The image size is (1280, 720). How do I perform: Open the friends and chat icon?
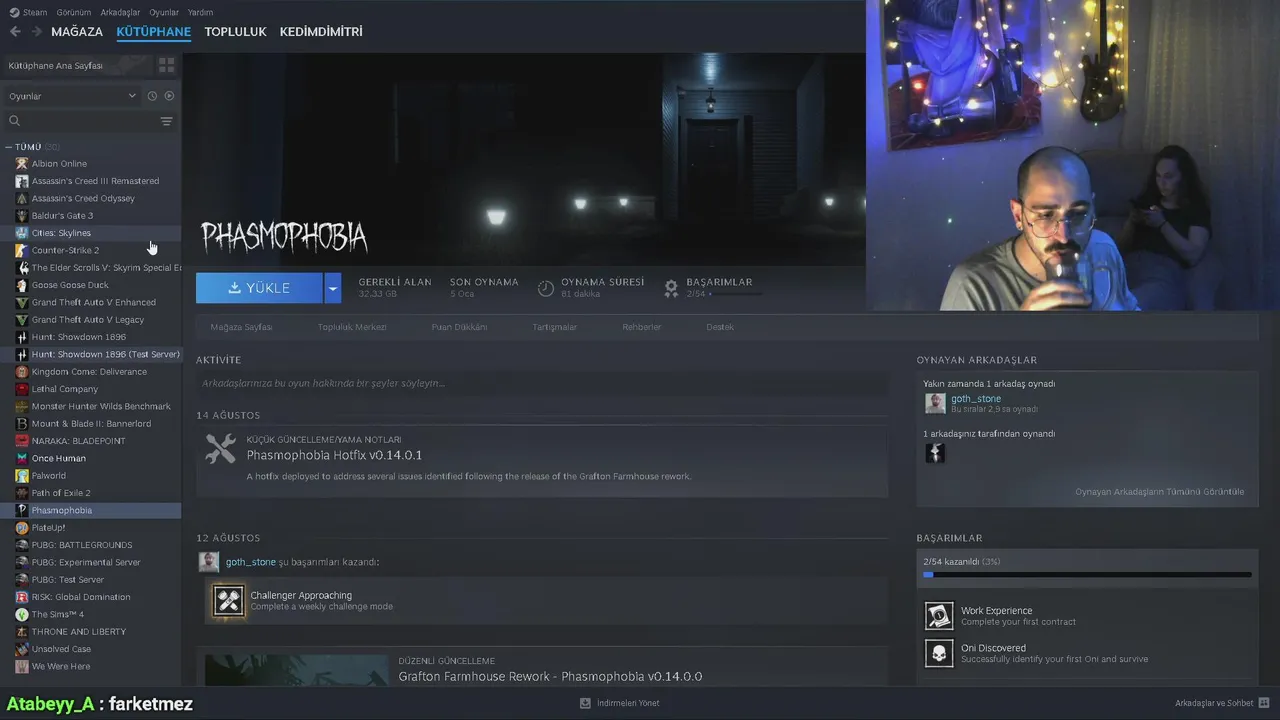1264,703
